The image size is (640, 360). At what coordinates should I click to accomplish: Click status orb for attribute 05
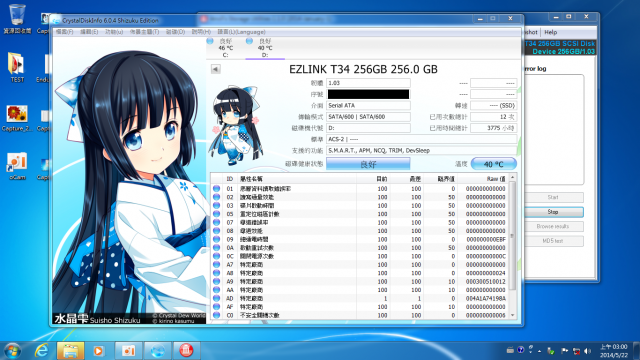point(216,214)
